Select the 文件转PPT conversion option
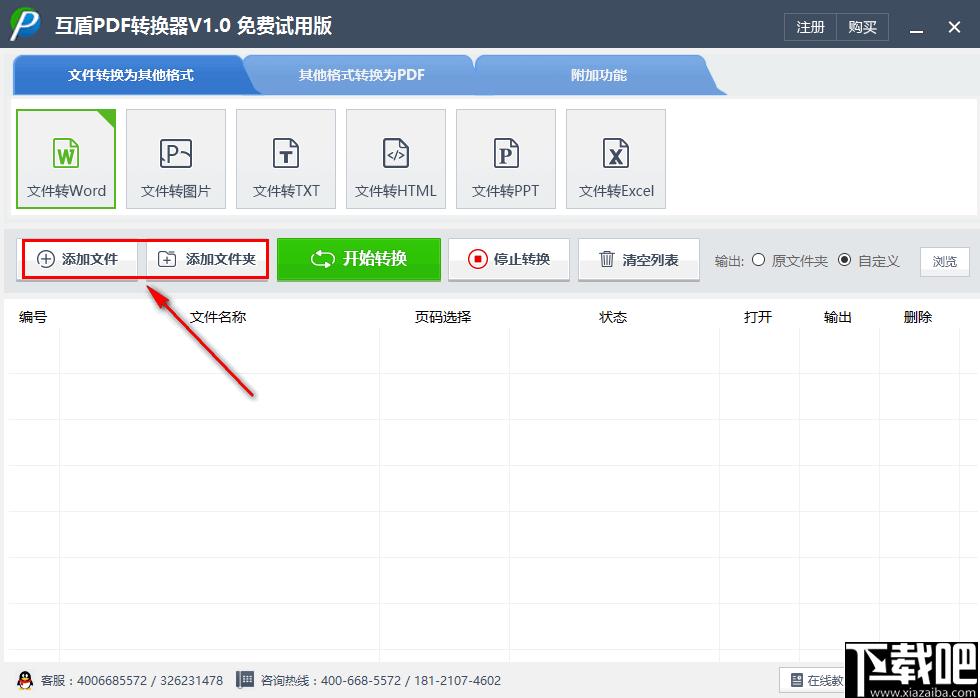Image resolution: width=980 pixels, height=698 pixels. (x=506, y=159)
